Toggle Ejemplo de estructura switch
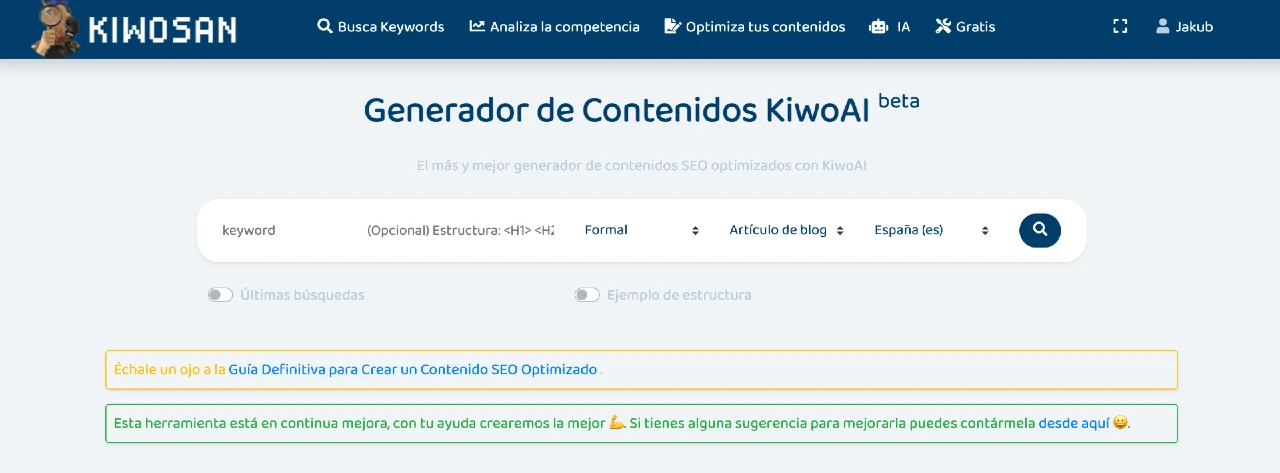Screen dimensions: 1280x473 [587, 295]
